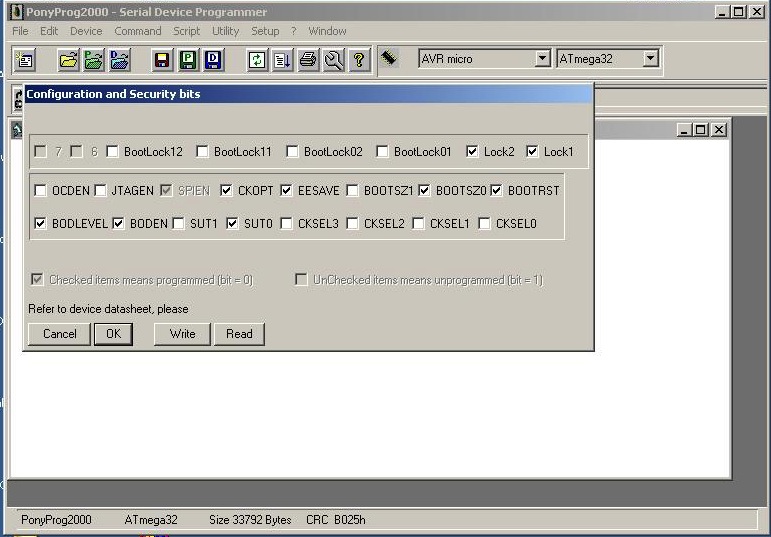
Task: Uncheck the BODEN fuse checkbox
Action: [x=118, y=224]
